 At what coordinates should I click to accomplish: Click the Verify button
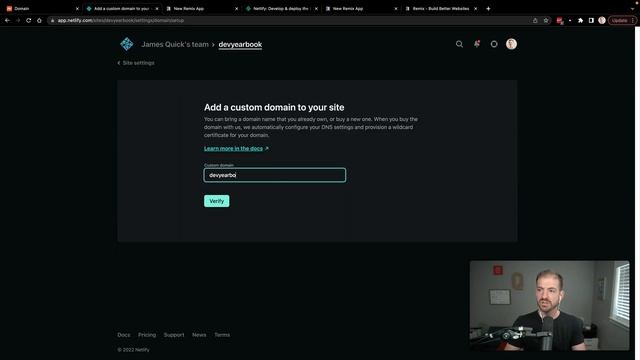coord(217,201)
